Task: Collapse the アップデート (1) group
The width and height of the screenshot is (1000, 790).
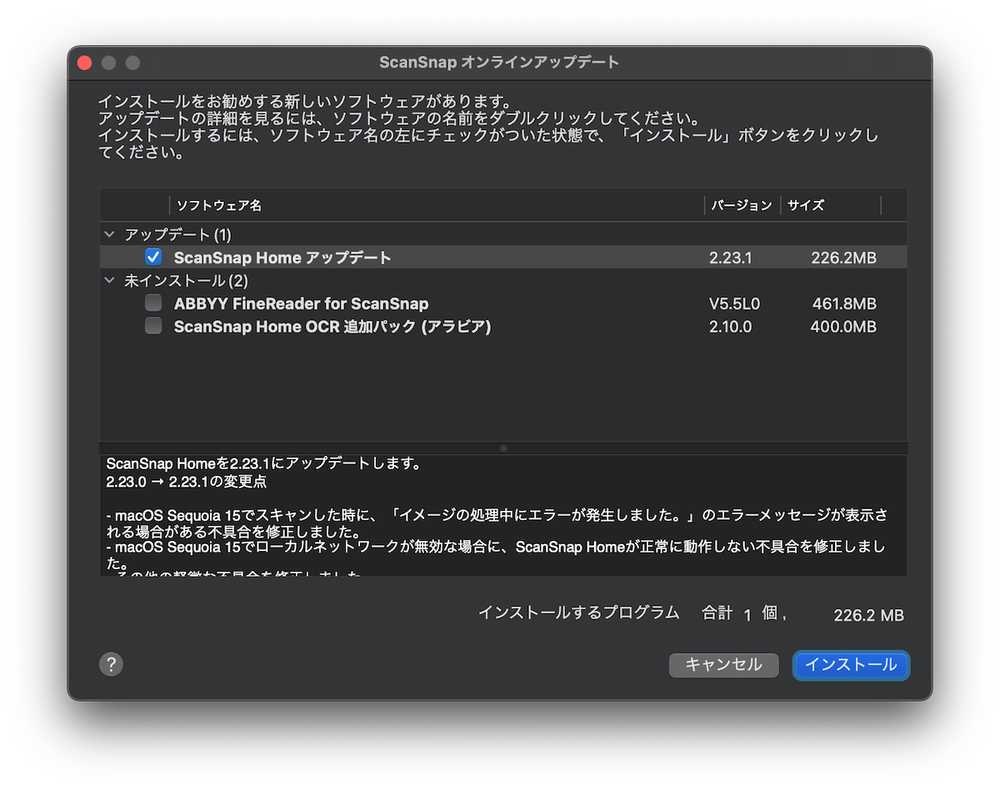Action: point(110,235)
